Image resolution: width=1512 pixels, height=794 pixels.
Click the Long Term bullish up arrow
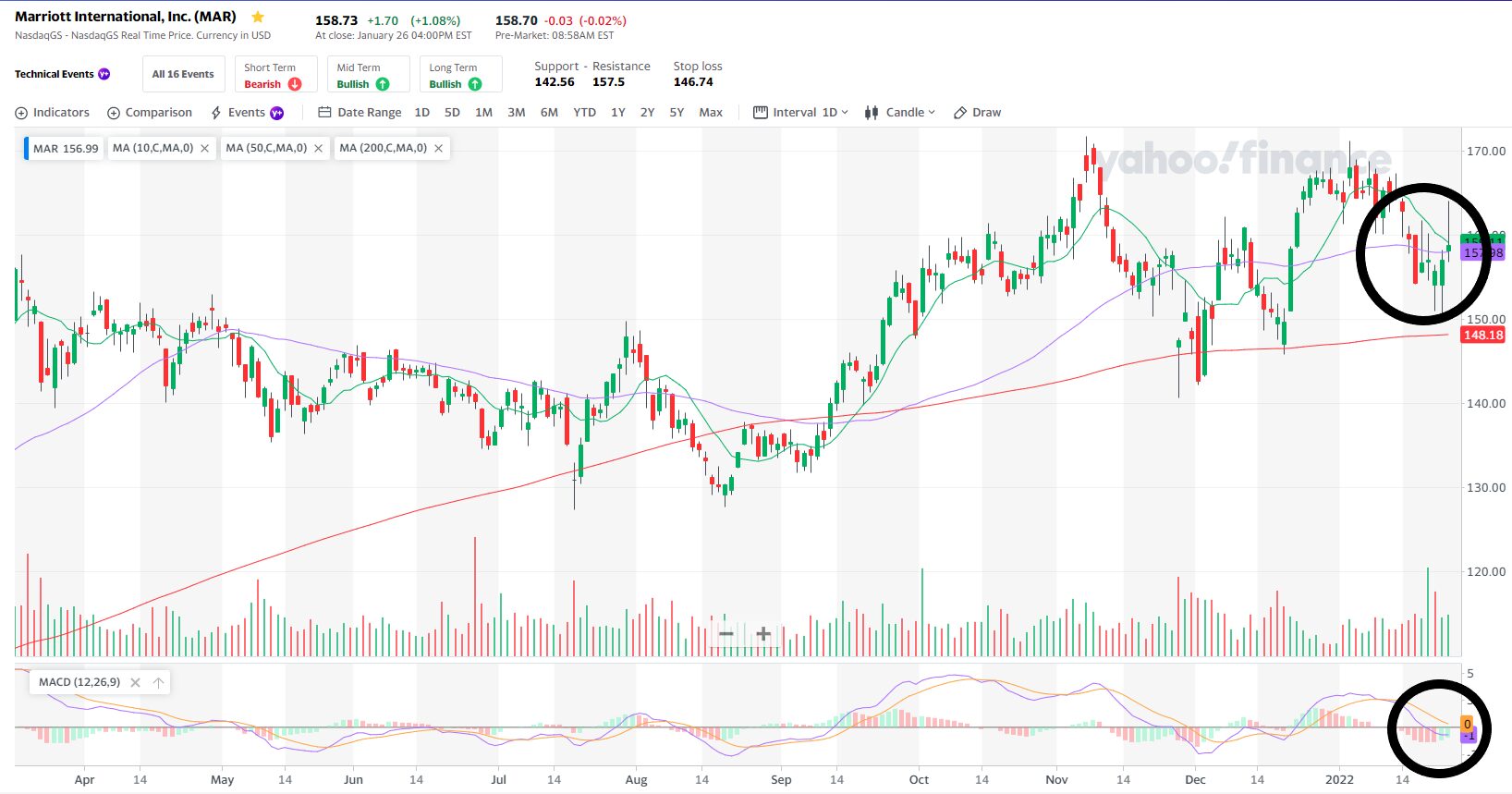(475, 84)
